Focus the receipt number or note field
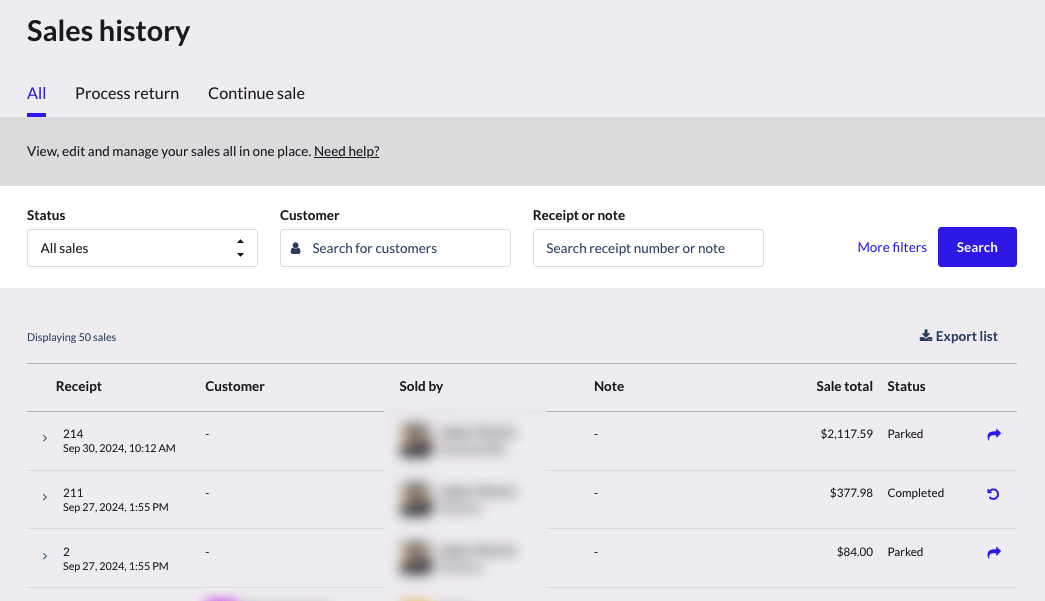This screenshot has height=601, width=1045. point(648,248)
